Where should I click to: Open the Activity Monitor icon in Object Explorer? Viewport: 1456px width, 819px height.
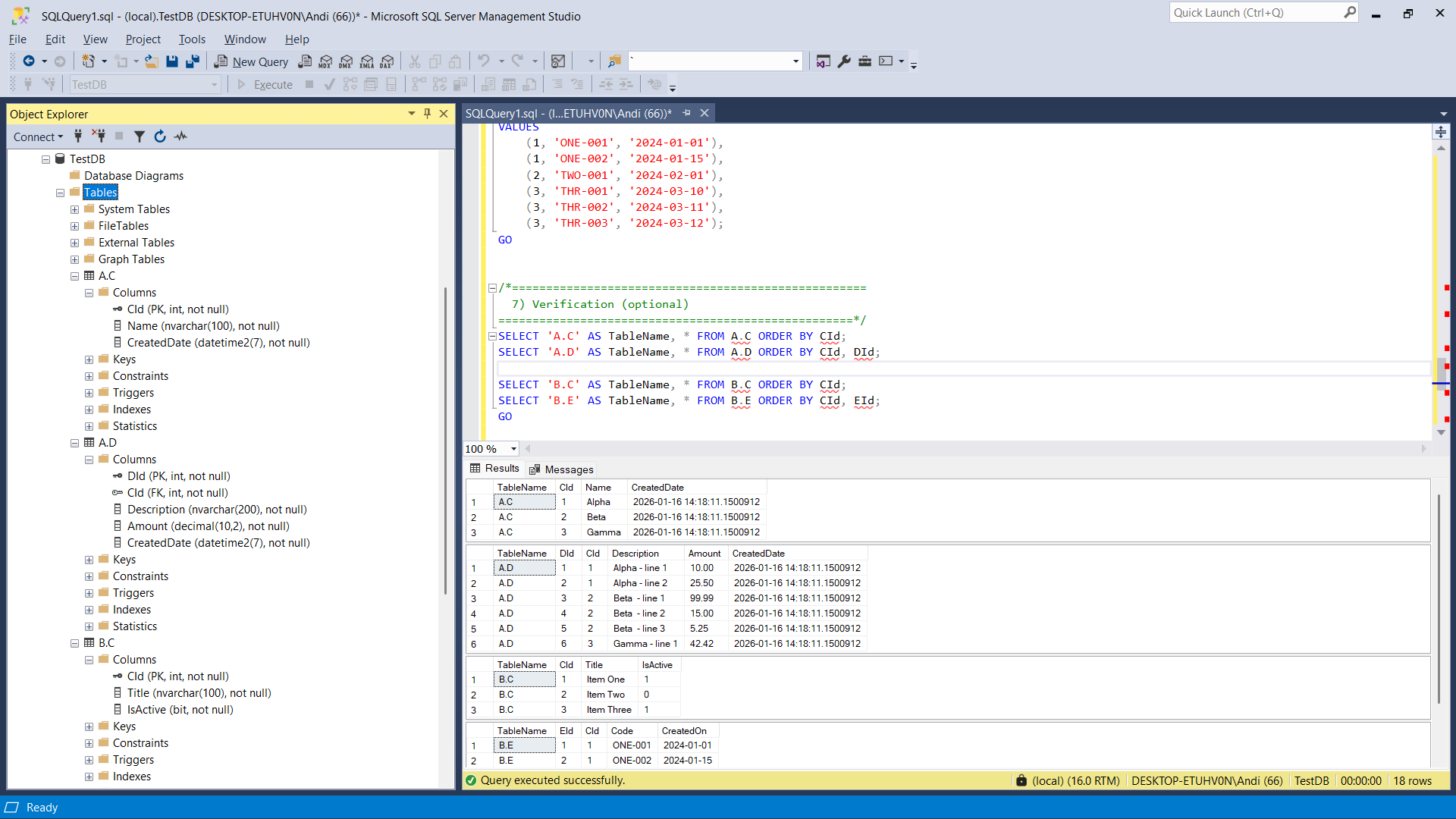pyautogui.click(x=180, y=136)
